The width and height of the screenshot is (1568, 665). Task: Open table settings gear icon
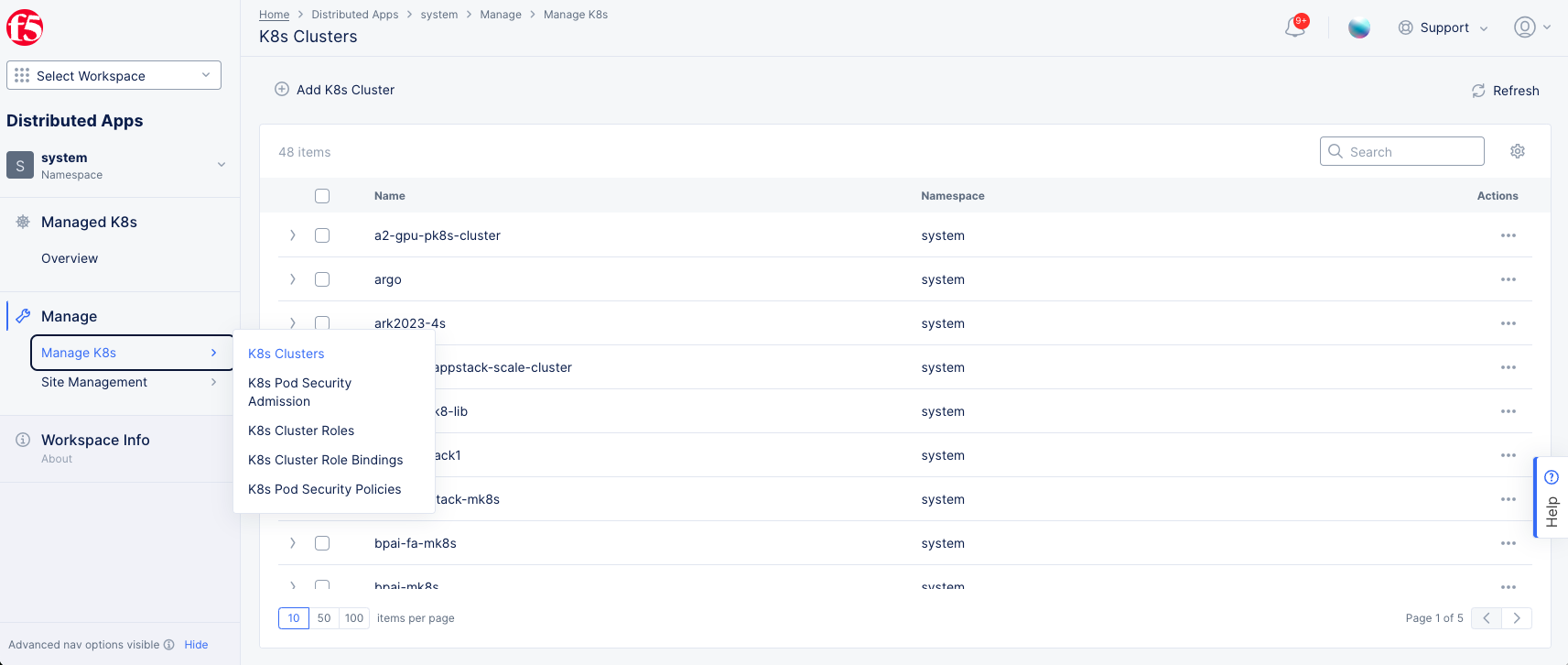(x=1517, y=151)
